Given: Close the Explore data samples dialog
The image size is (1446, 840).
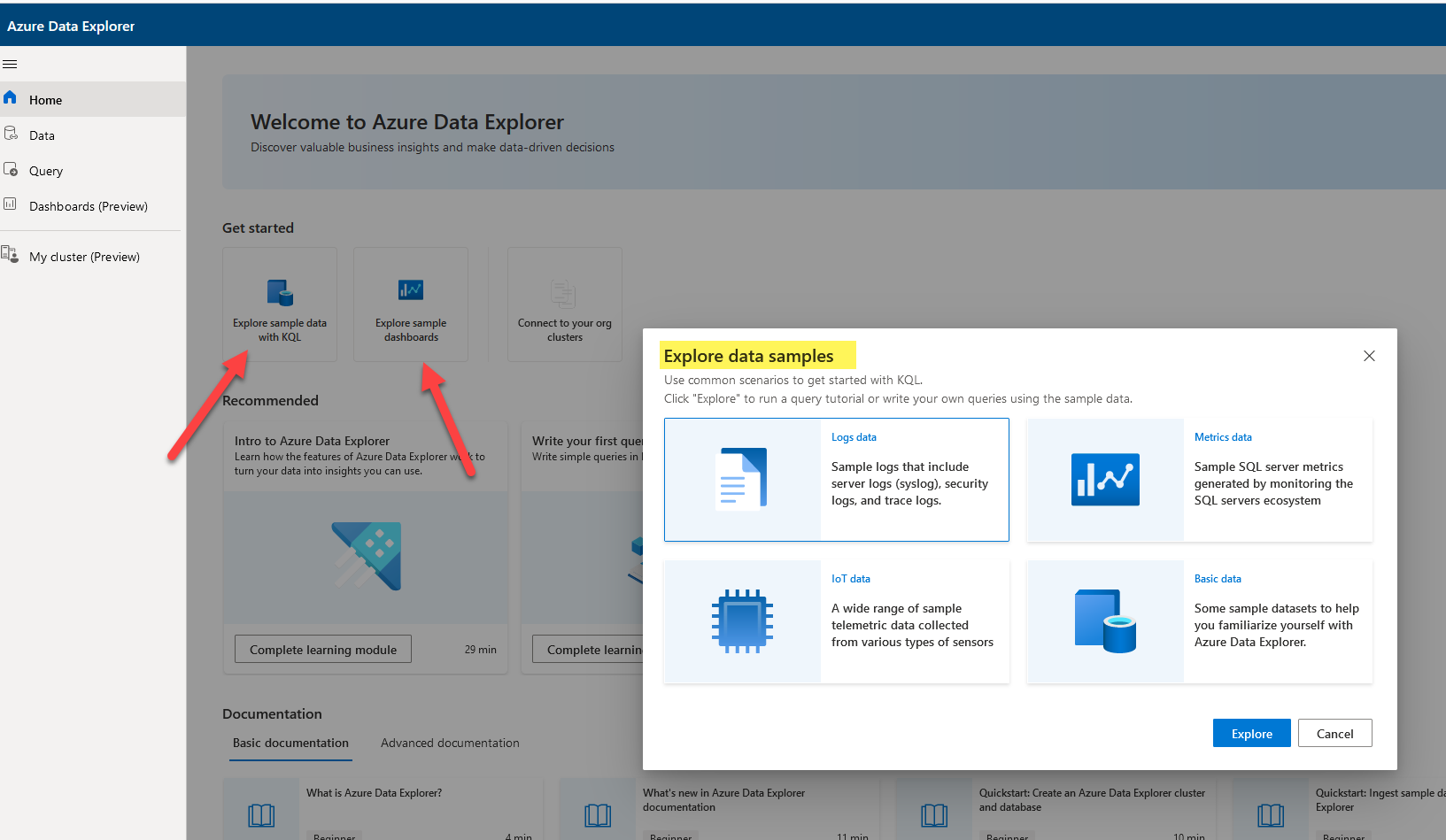Looking at the screenshot, I should pyautogui.click(x=1369, y=356).
